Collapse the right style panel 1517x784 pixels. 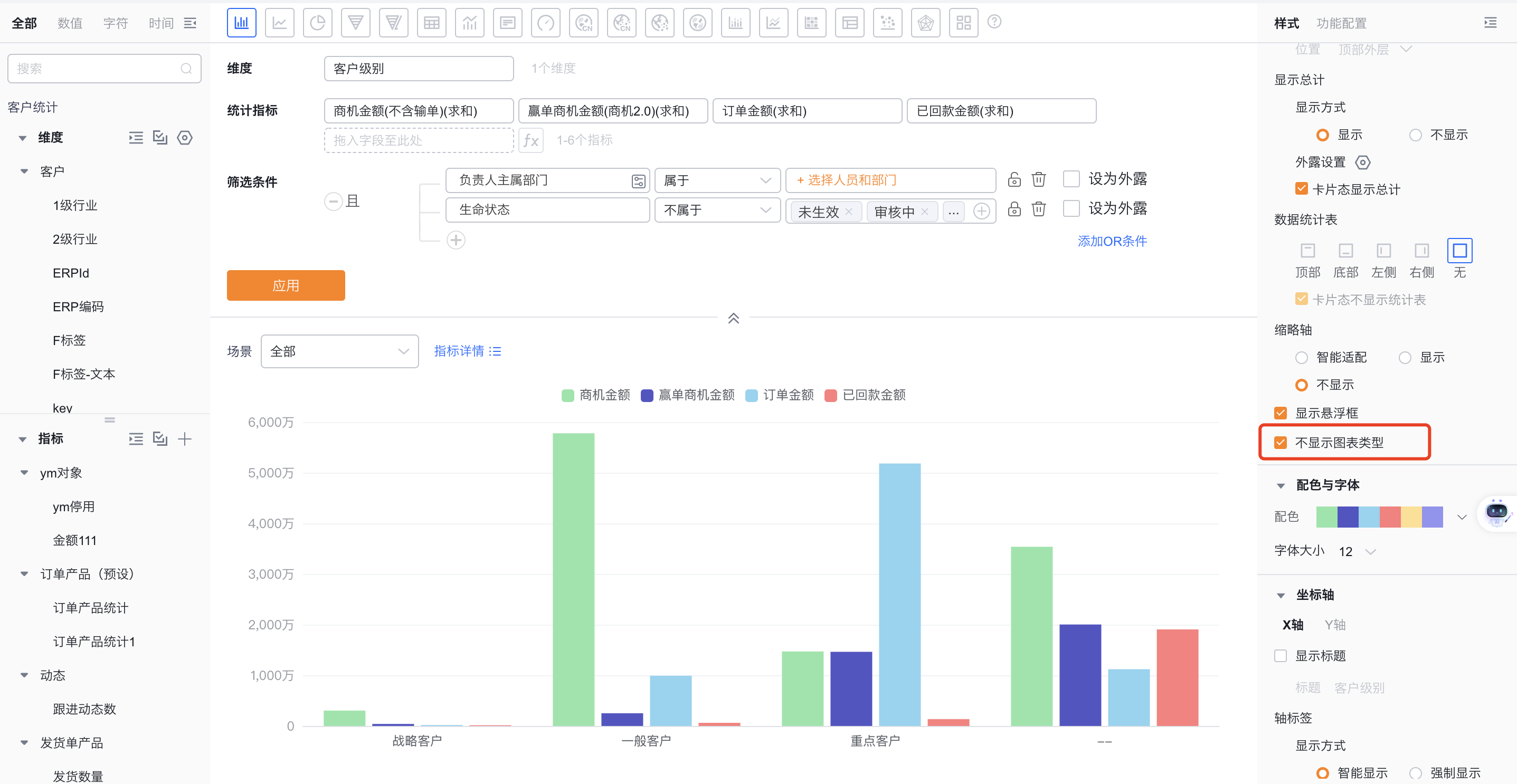tap(1490, 23)
